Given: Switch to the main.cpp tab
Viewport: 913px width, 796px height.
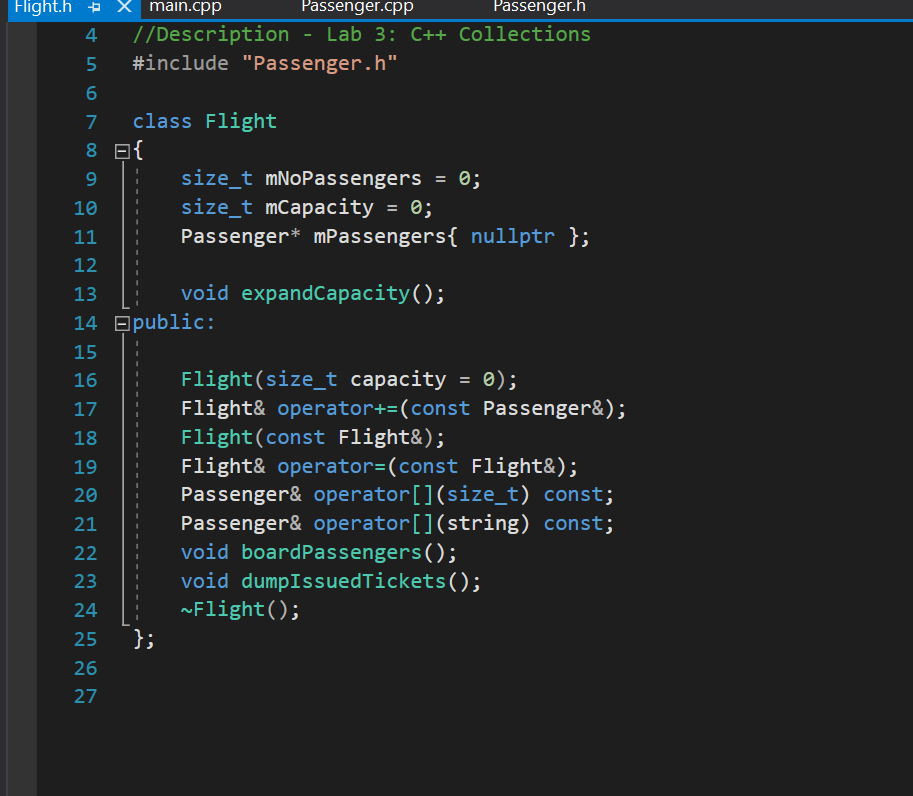Looking at the screenshot, I should click(185, 7).
